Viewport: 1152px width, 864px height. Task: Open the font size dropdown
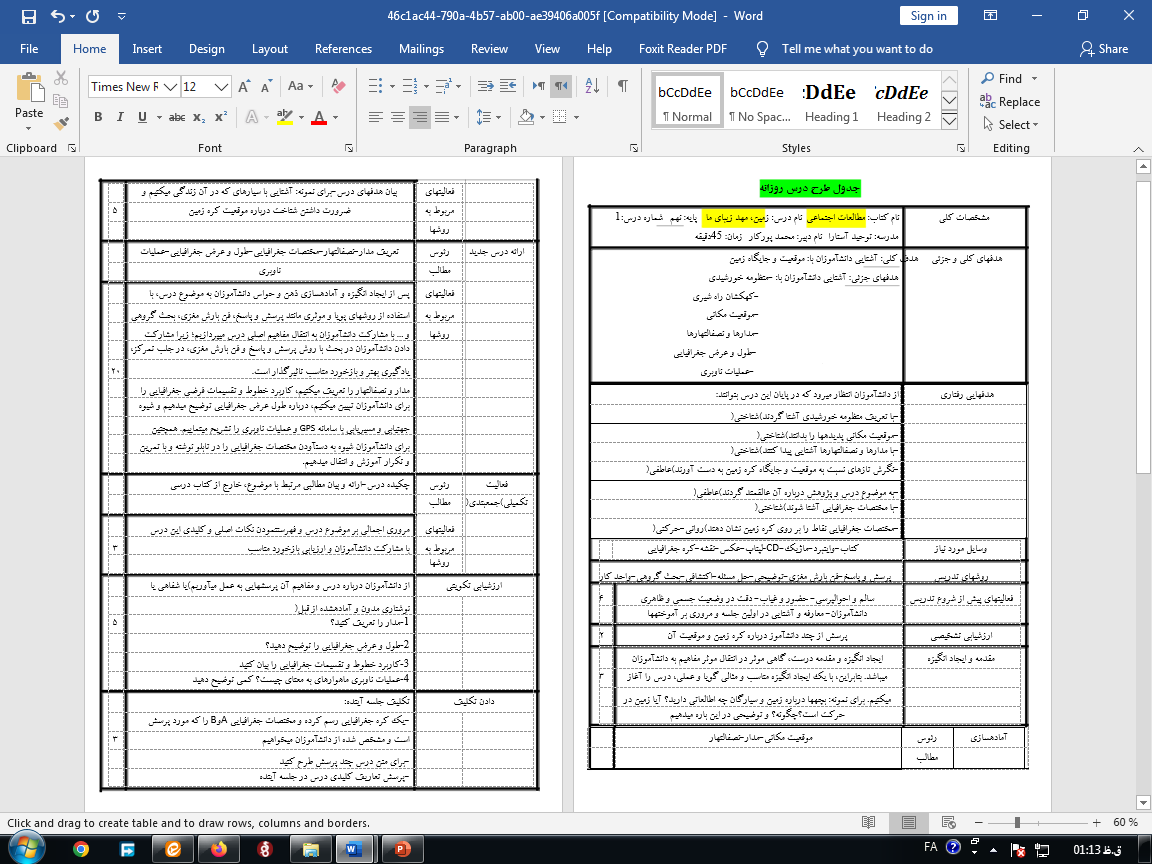pyautogui.click(x=222, y=87)
